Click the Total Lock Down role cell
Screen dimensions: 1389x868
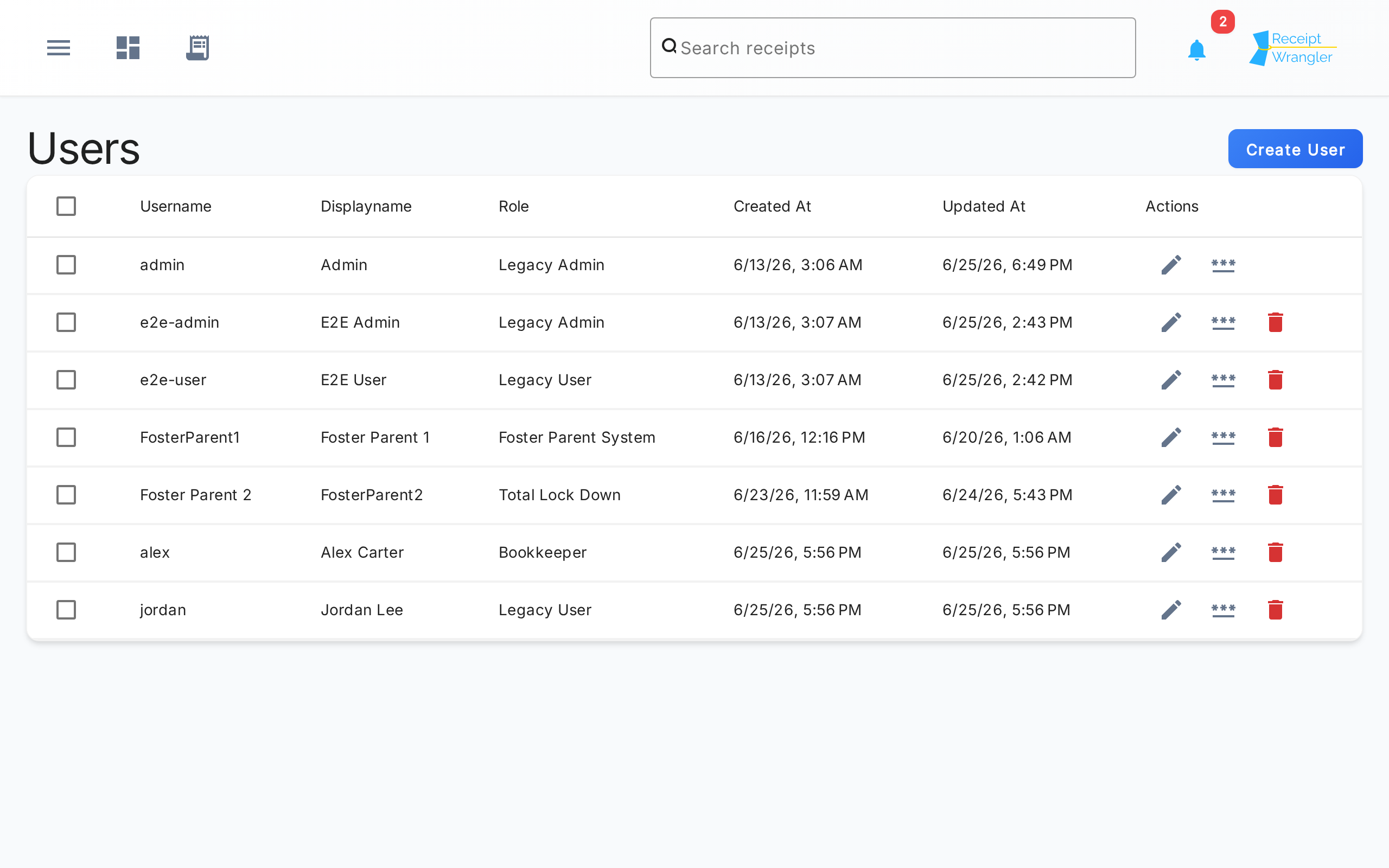[x=559, y=494]
